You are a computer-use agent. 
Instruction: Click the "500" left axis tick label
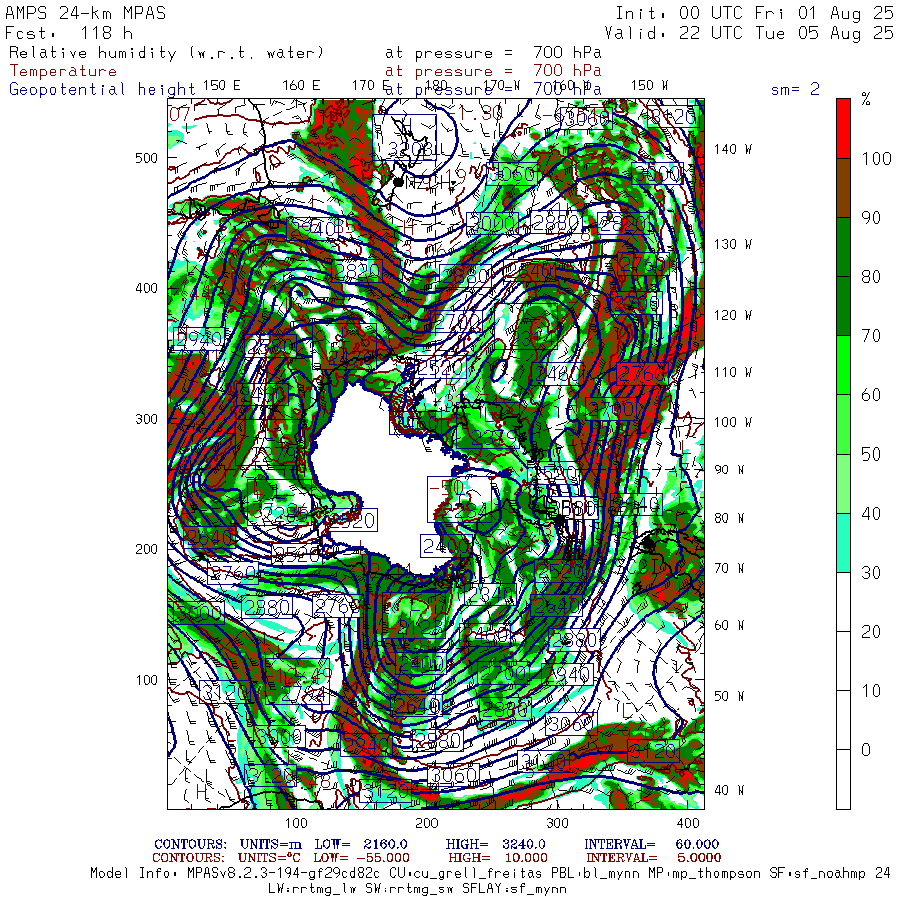pos(146,158)
